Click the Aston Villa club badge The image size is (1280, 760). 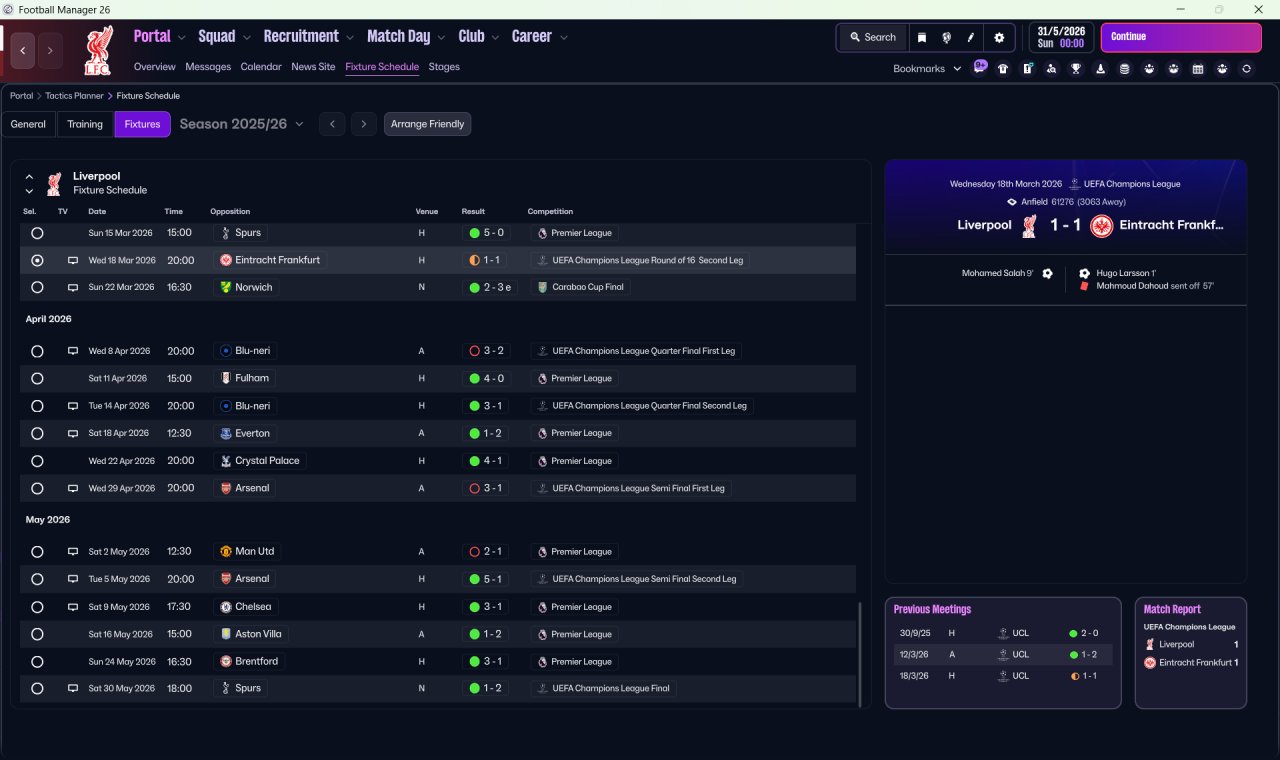226,634
